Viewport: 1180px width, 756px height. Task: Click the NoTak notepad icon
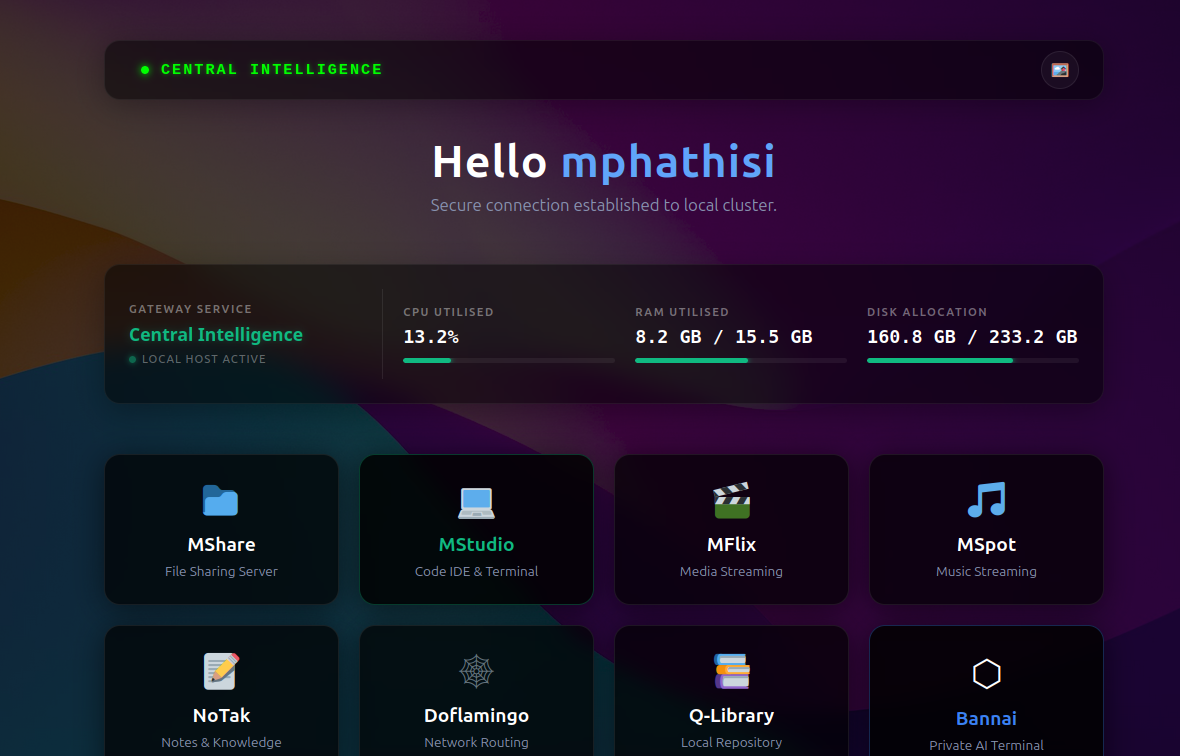(221, 671)
